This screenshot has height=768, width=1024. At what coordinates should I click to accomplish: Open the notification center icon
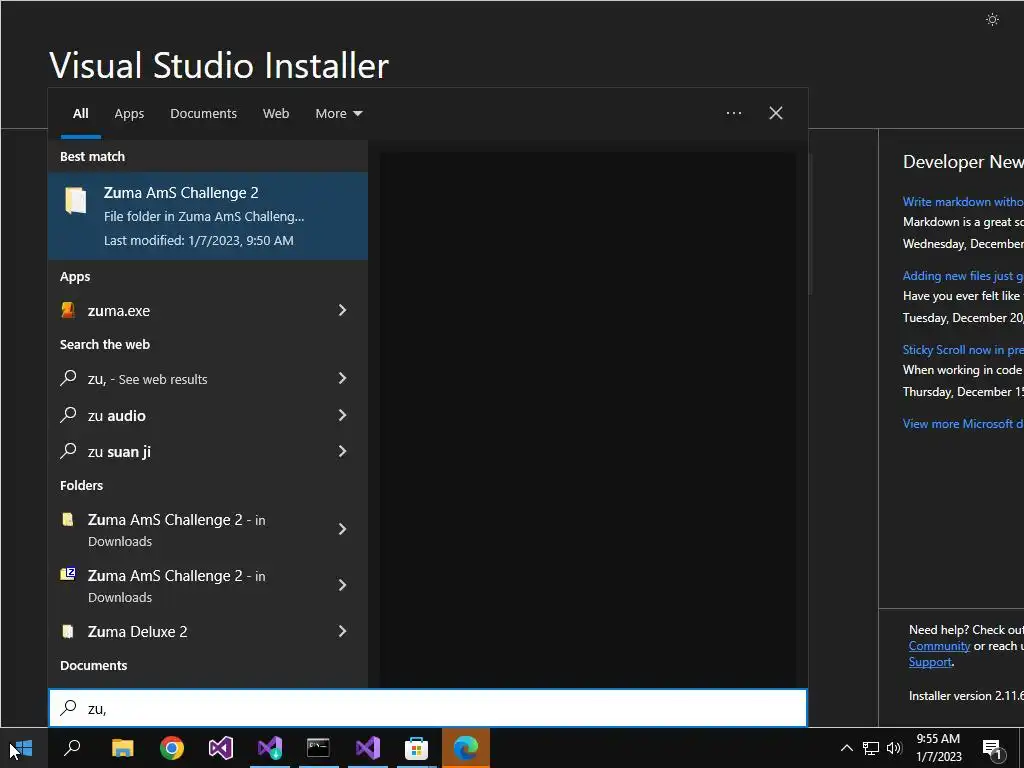[992, 748]
